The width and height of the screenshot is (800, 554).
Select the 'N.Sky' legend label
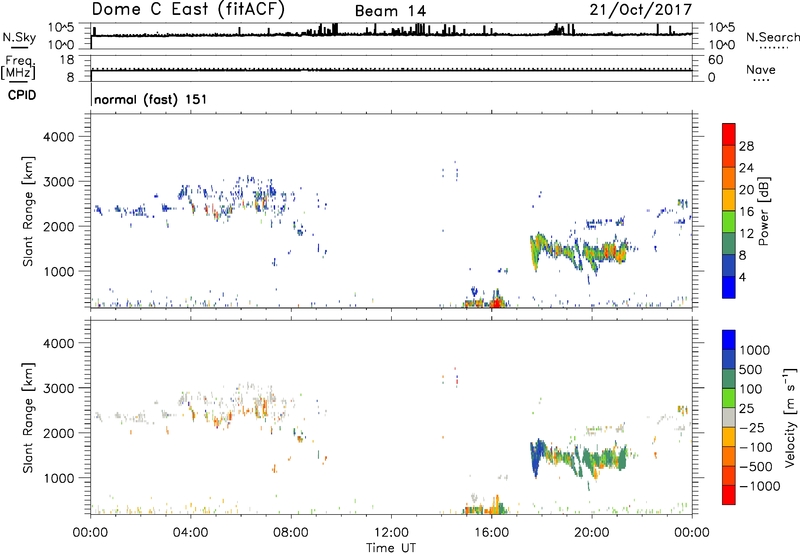19,37
